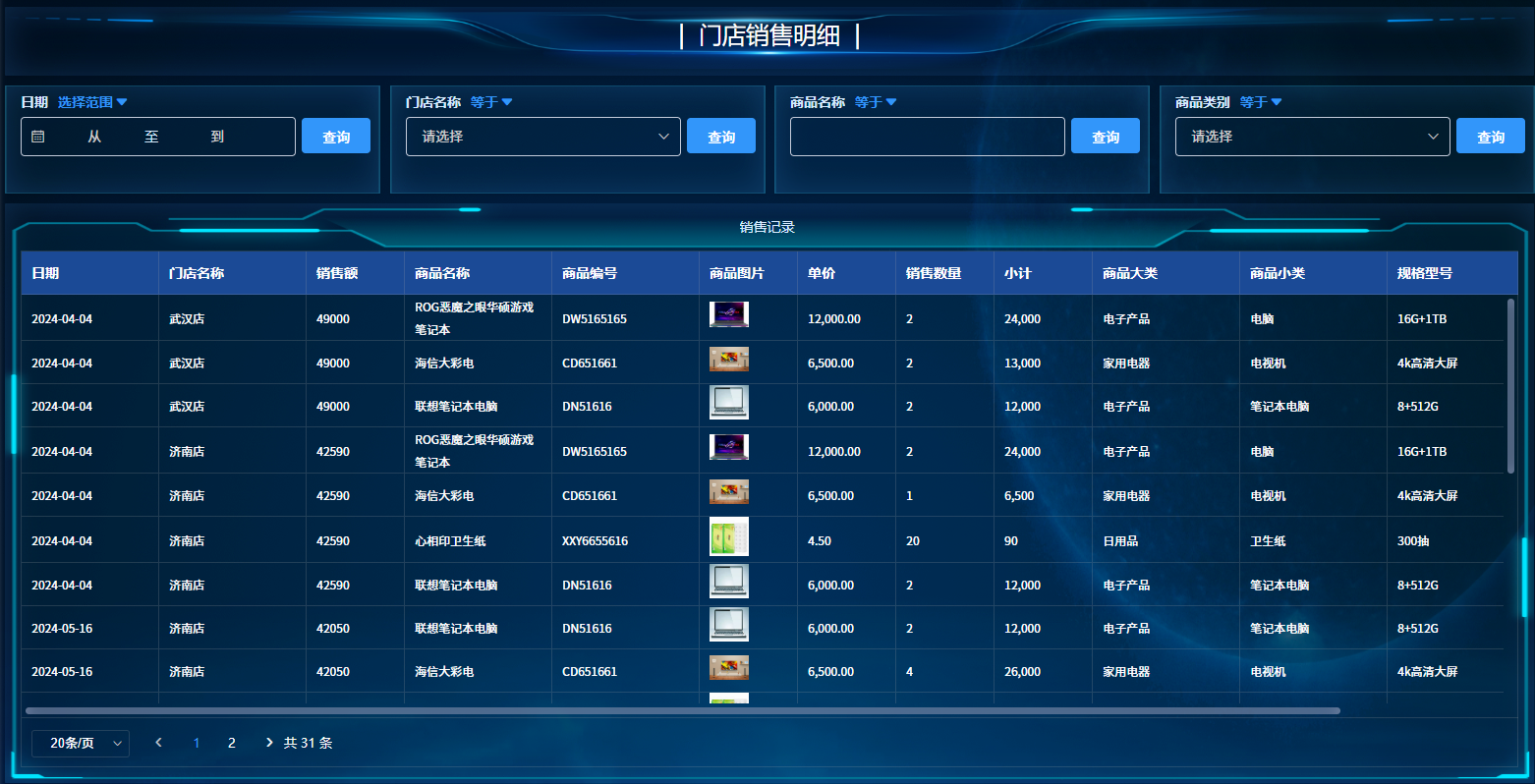Go to next page arrow in pagination

coord(269,743)
